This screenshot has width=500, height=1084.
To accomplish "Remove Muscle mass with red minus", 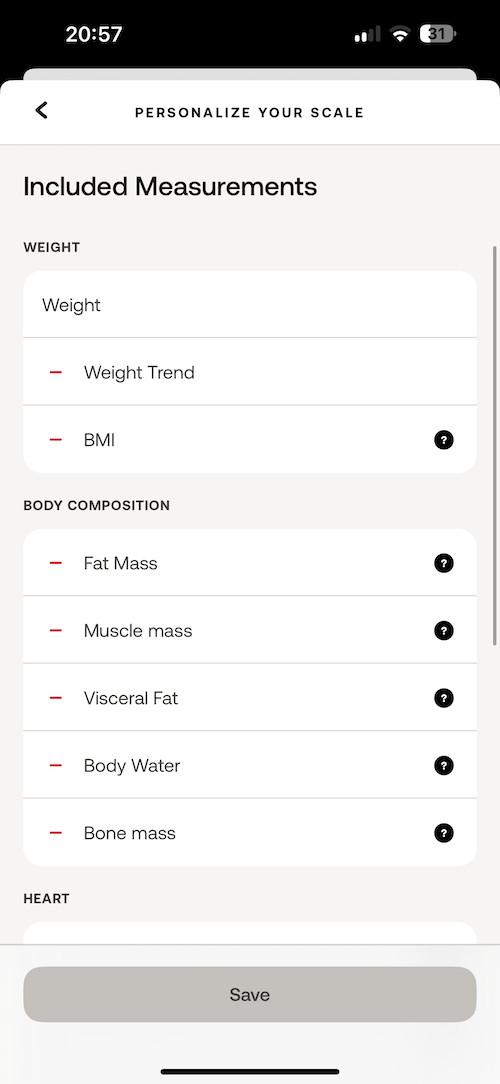I will 56,630.
